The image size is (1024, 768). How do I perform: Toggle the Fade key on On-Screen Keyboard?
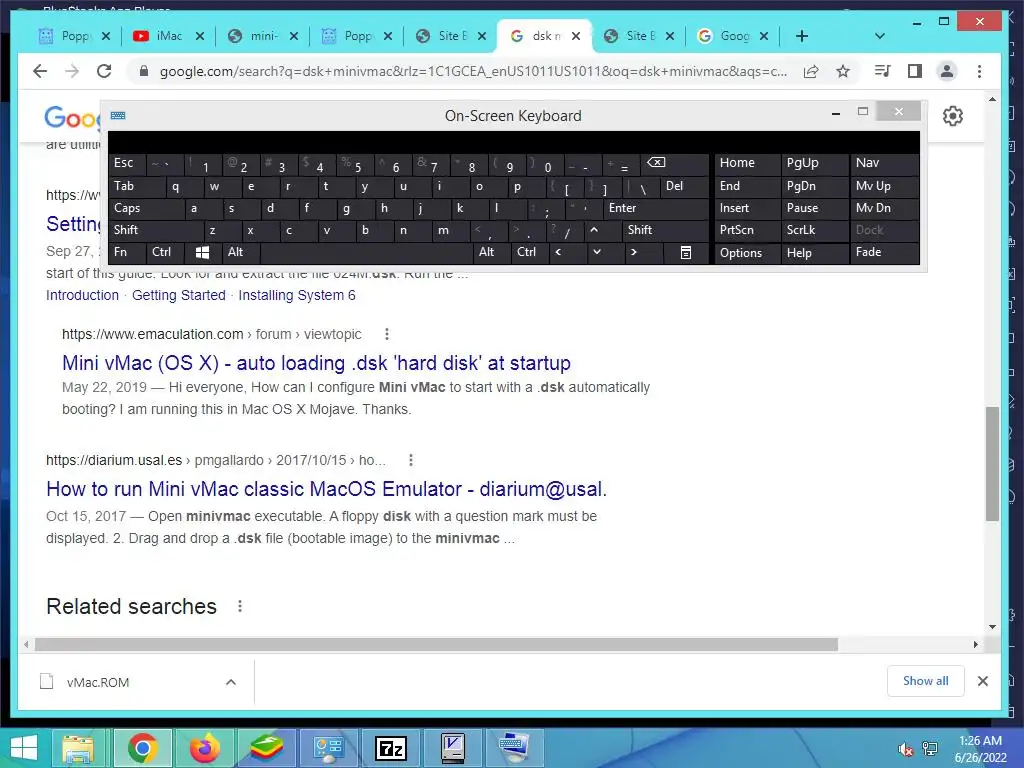pos(884,252)
